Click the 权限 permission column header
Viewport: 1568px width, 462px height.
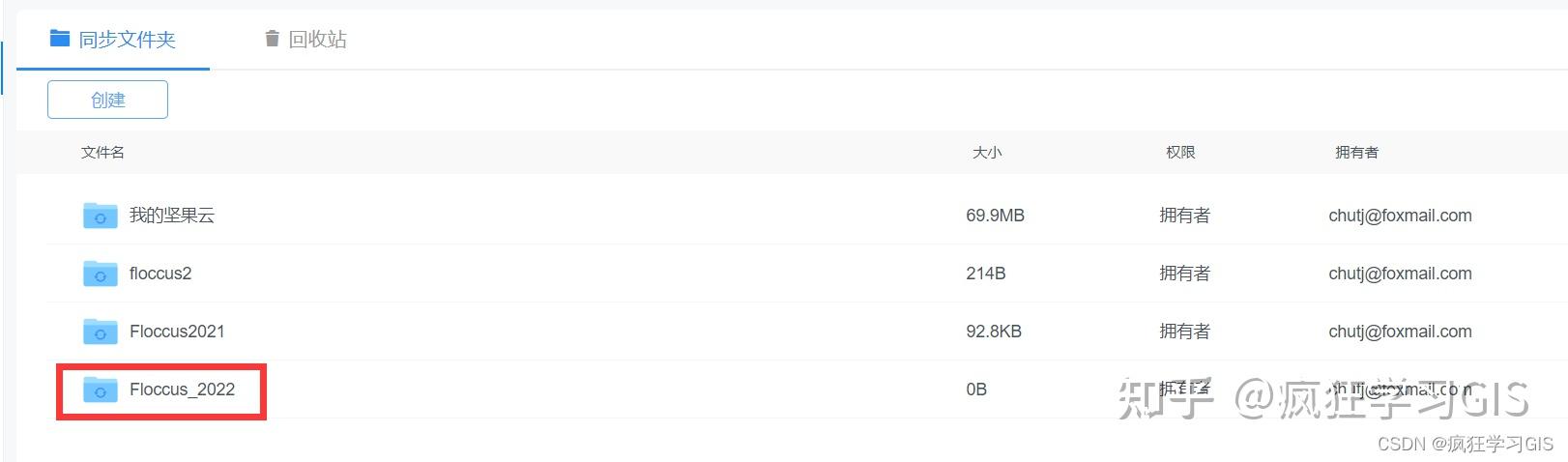click(1180, 153)
